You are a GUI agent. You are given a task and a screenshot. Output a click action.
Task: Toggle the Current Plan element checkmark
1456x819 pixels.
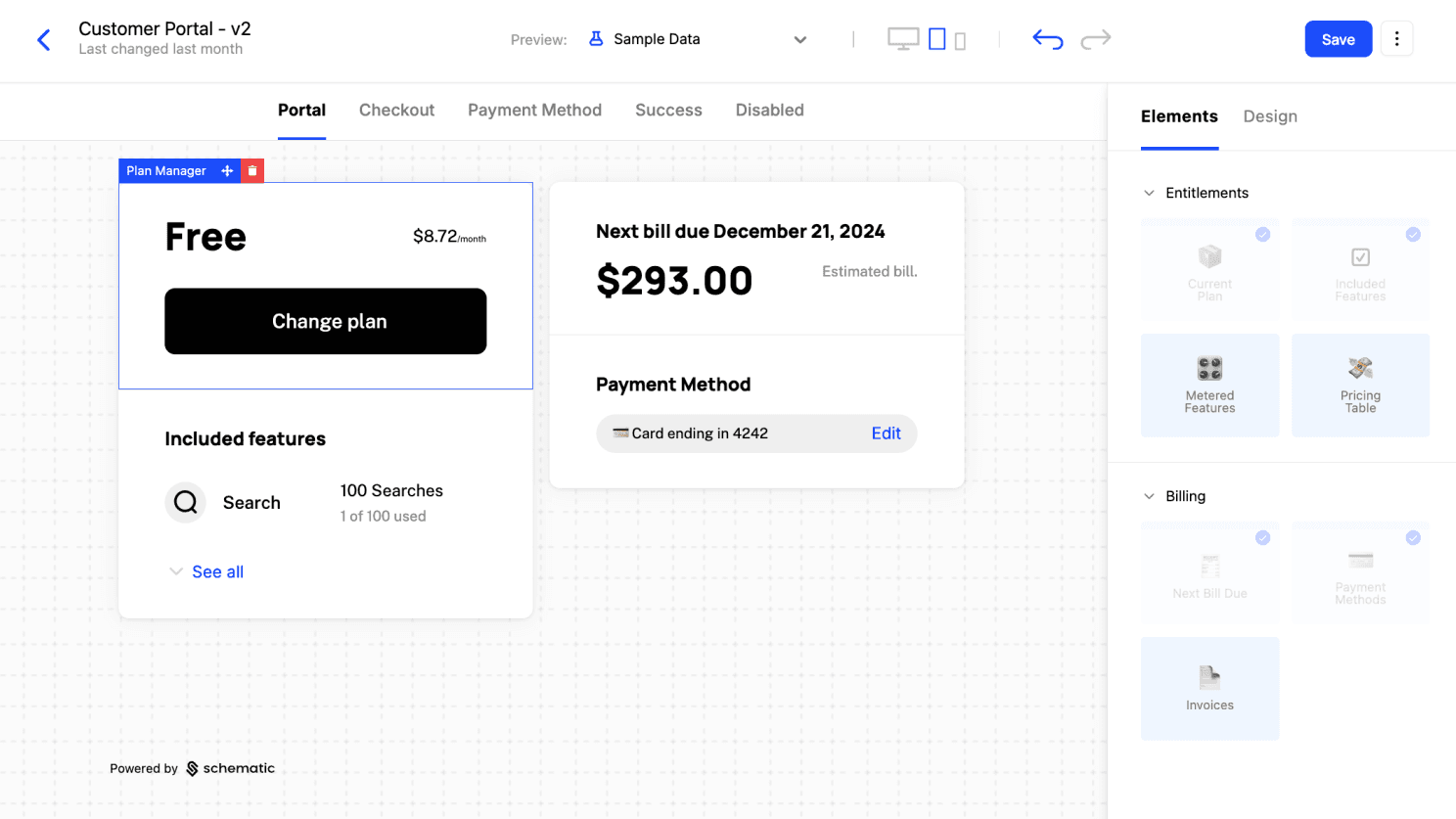pos(1262,235)
